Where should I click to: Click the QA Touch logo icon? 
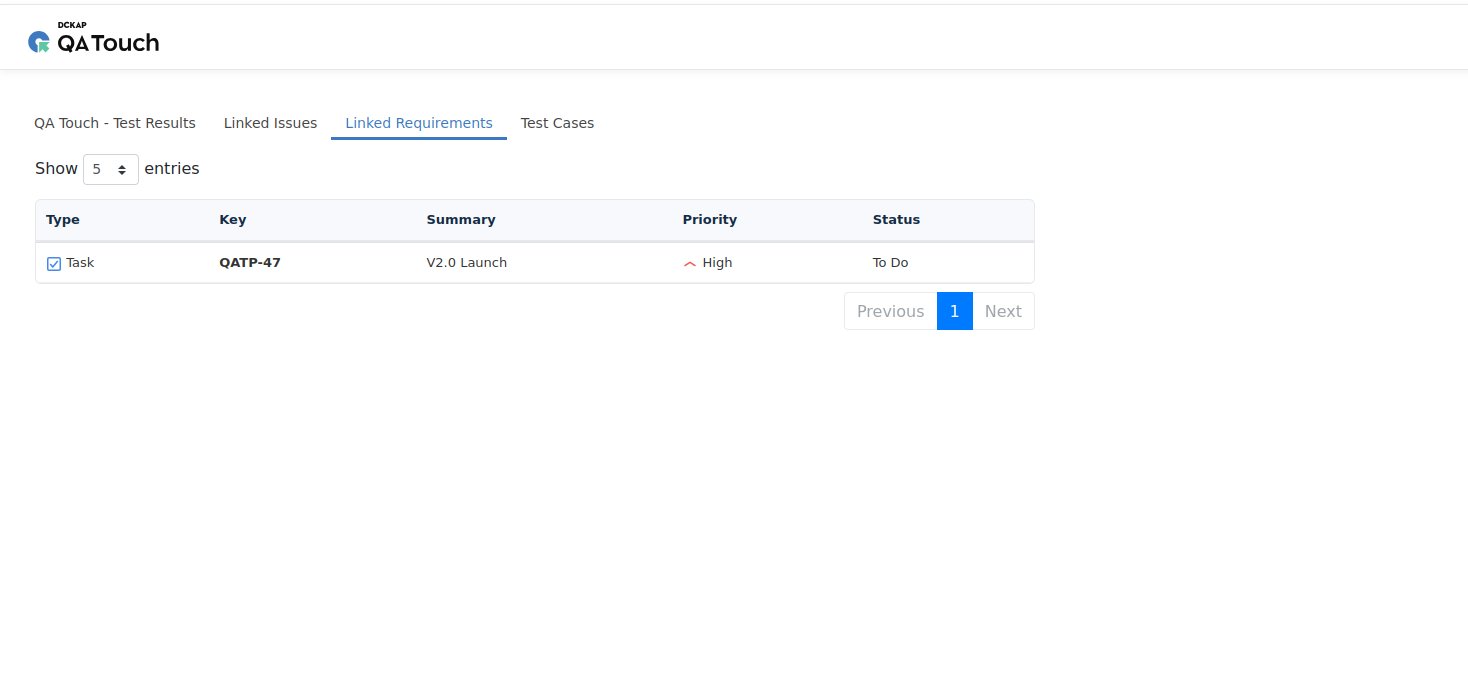(39, 42)
